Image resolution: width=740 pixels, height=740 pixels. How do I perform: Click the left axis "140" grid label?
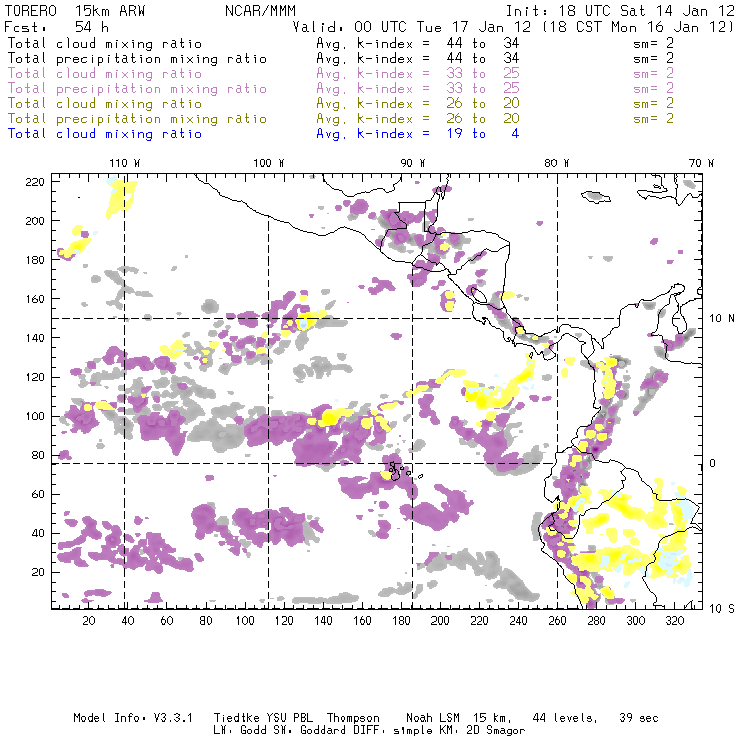coord(35,338)
